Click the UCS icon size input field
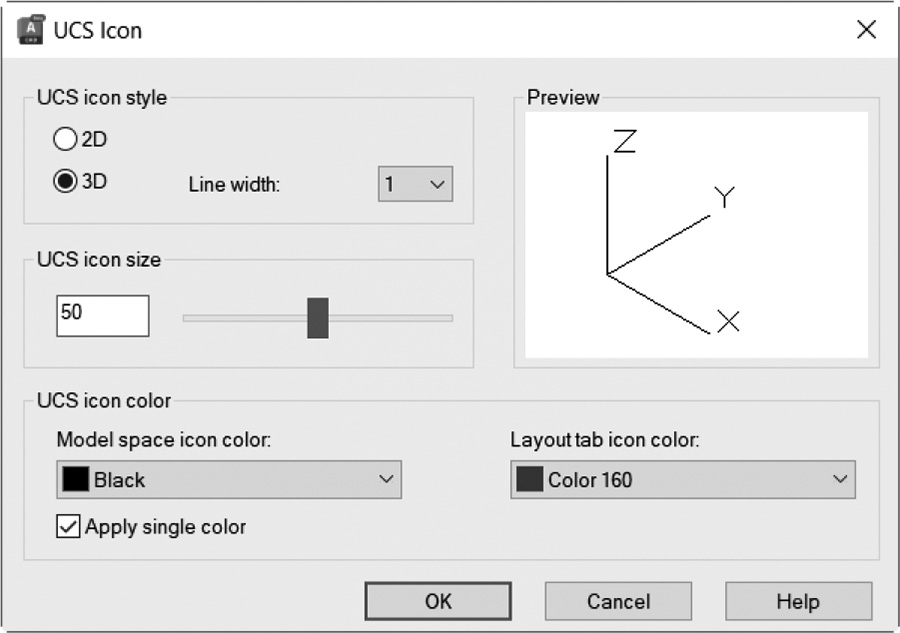 (103, 316)
